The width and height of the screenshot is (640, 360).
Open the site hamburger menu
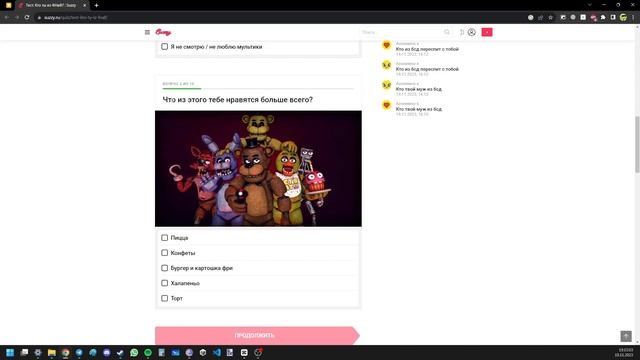(x=147, y=32)
